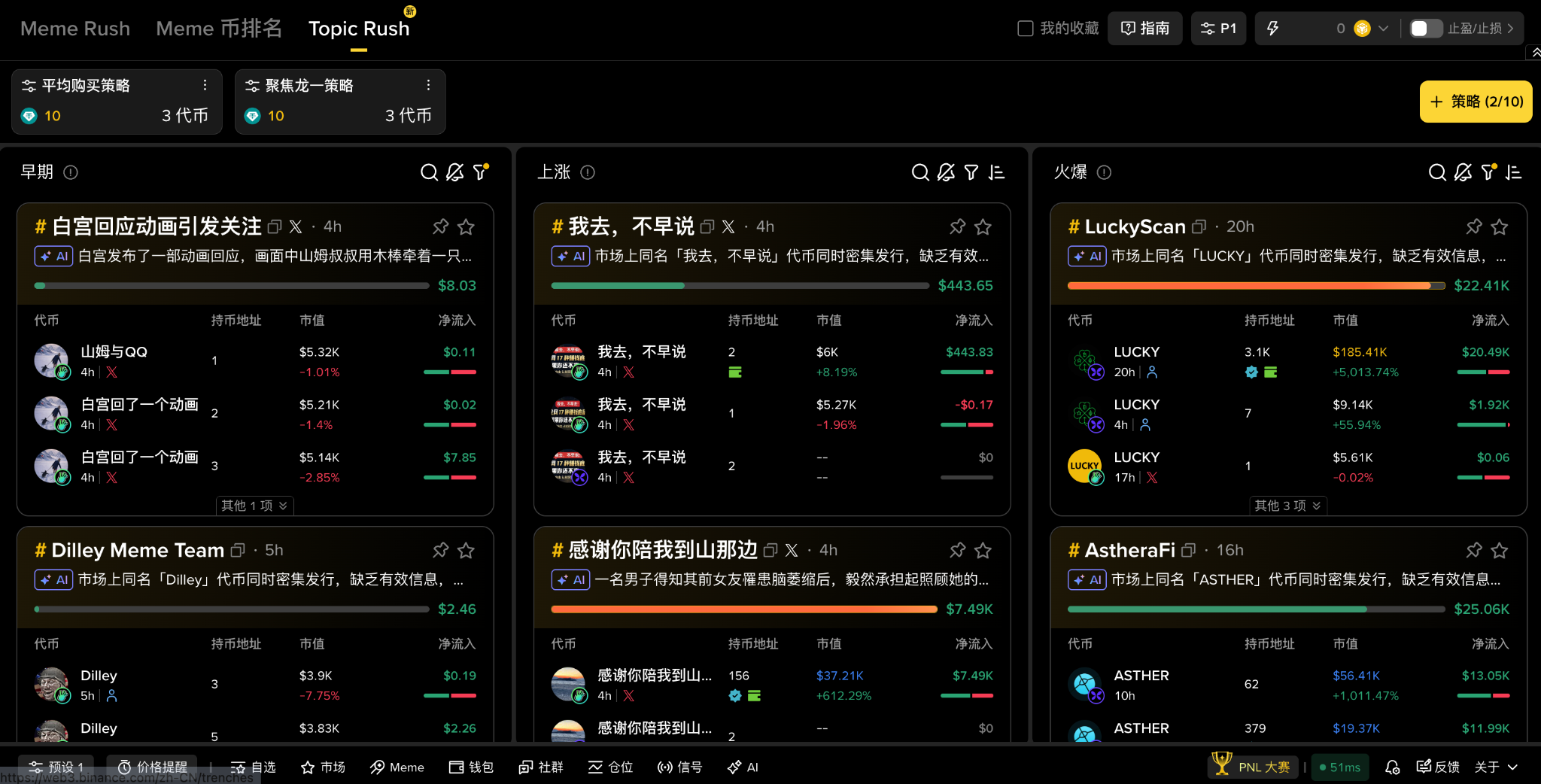The height and width of the screenshot is (784, 1541).
Task: Switch to the Meme Rush tab
Action: (x=75, y=28)
